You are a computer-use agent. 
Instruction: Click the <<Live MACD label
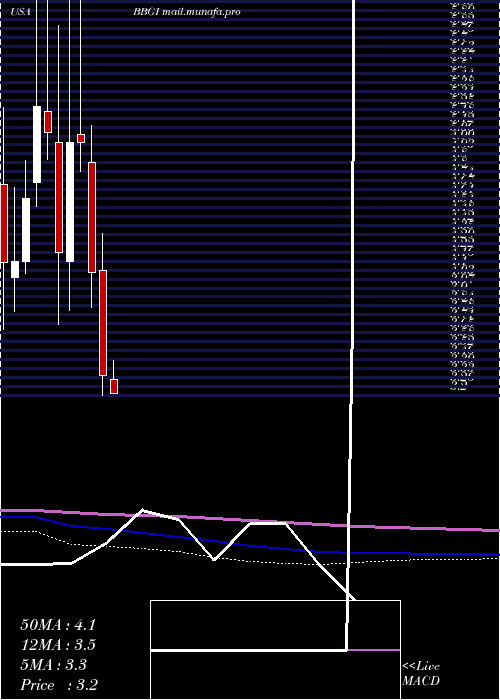coord(421,674)
